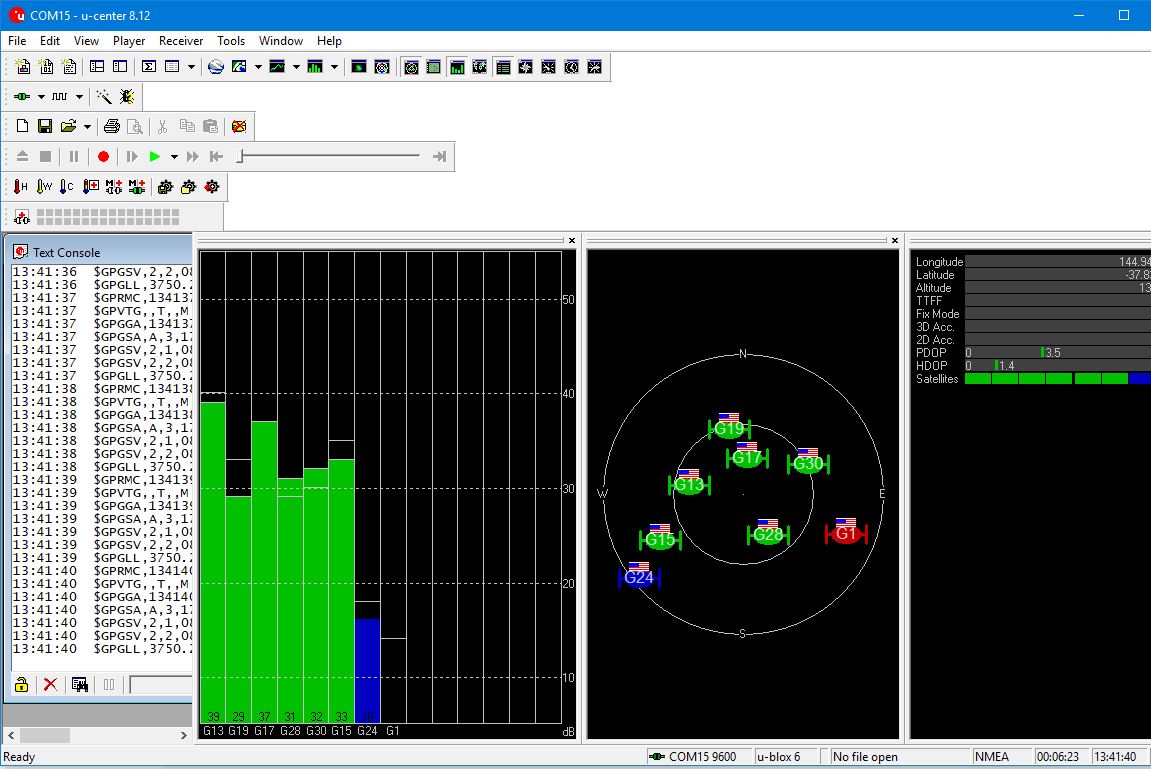Click the Hot start thermometer H icon
The image size is (1151, 769).
[x=21, y=186]
